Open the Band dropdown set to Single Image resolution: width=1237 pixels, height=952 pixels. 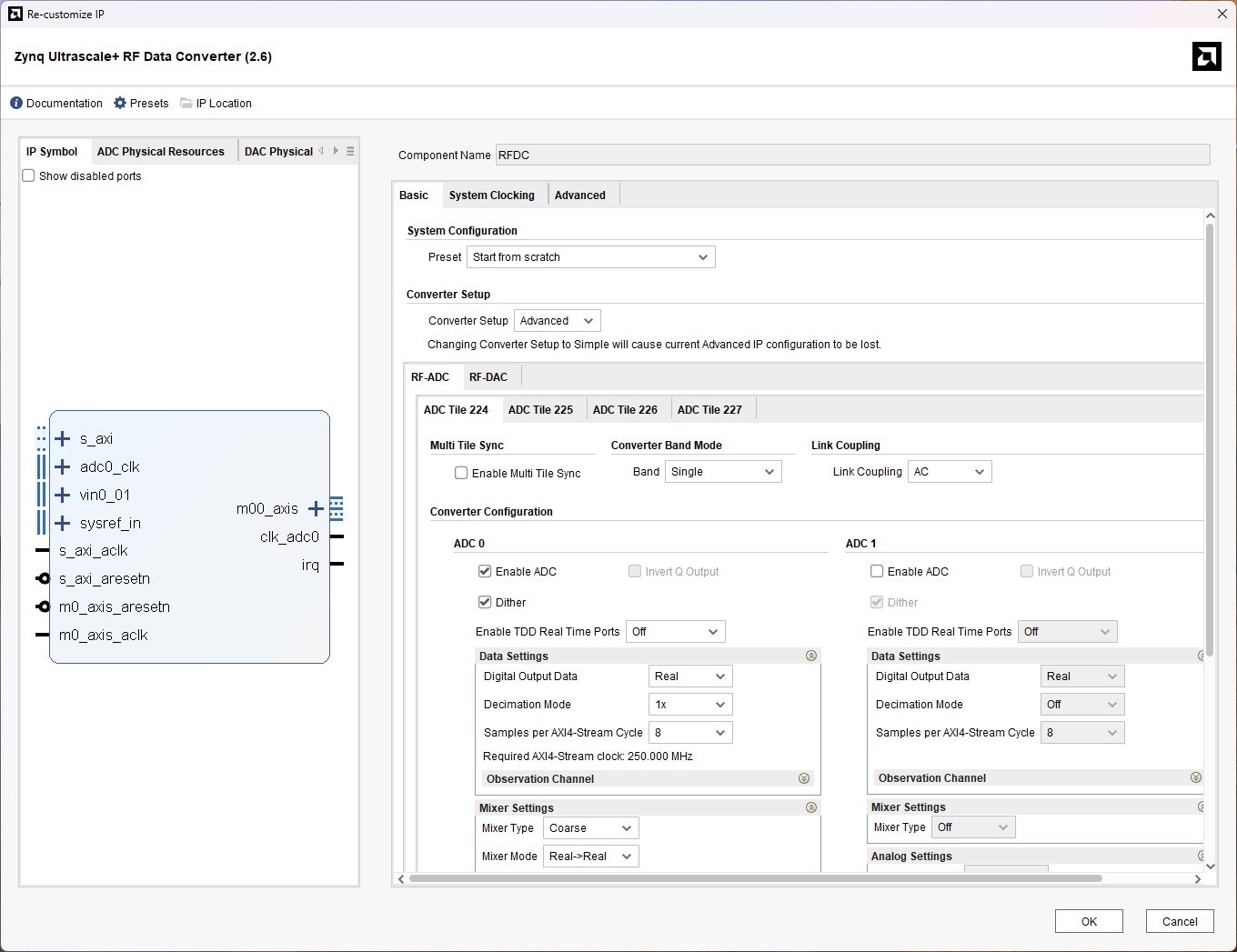pyautogui.click(x=723, y=472)
